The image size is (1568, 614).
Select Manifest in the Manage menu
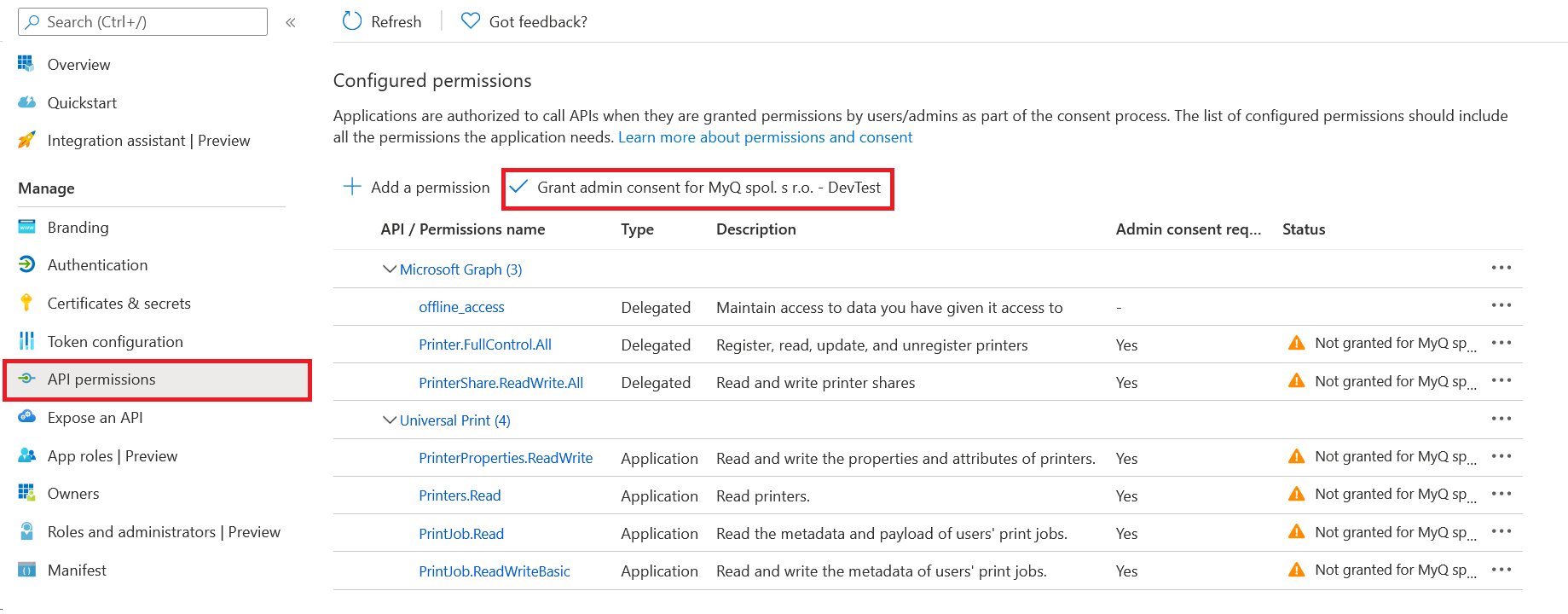pyautogui.click(x=77, y=570)
